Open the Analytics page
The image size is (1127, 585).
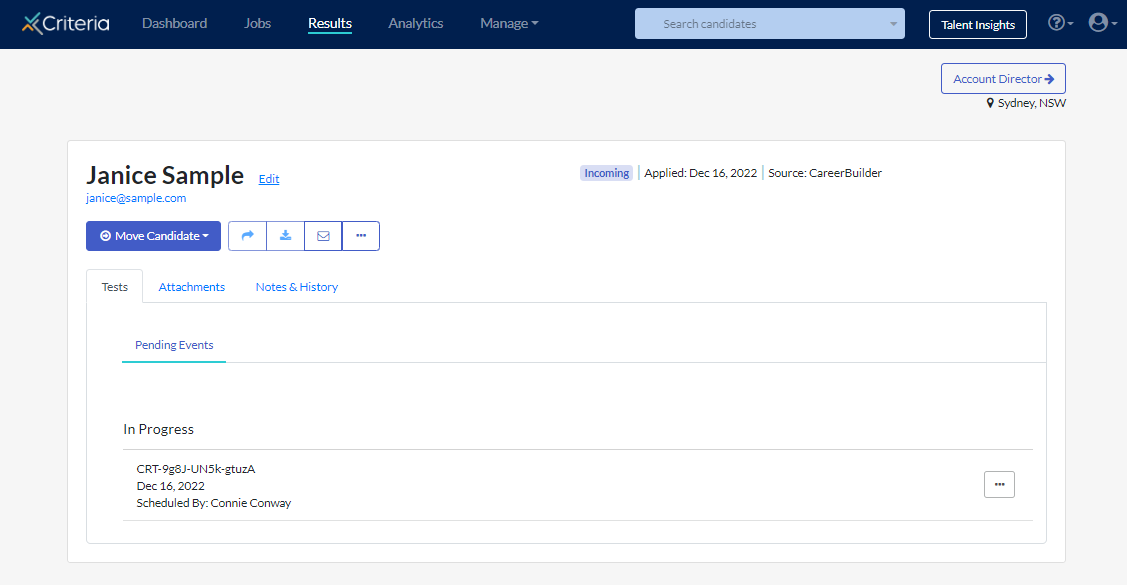(x=415, y=23)
